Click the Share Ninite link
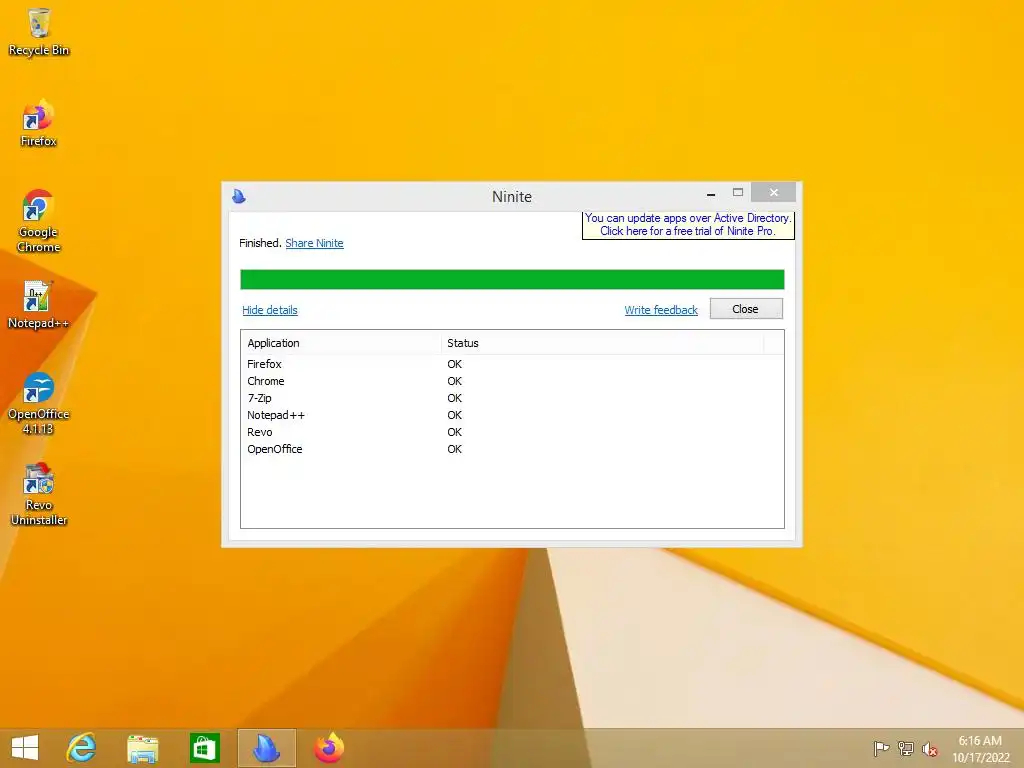 [314, 243]
